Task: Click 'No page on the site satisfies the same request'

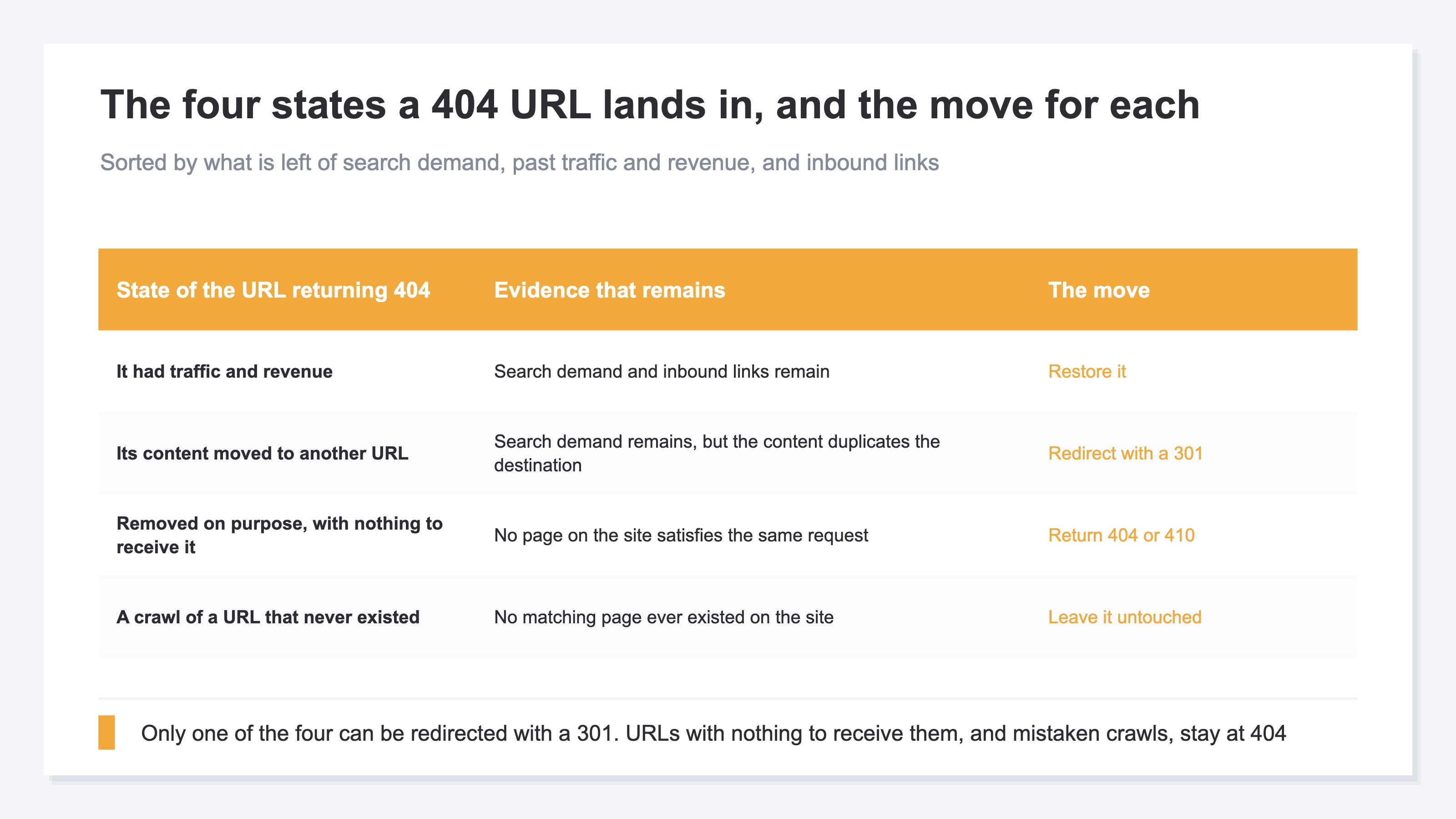Action: pyautogui.click(x=681, y=535)
